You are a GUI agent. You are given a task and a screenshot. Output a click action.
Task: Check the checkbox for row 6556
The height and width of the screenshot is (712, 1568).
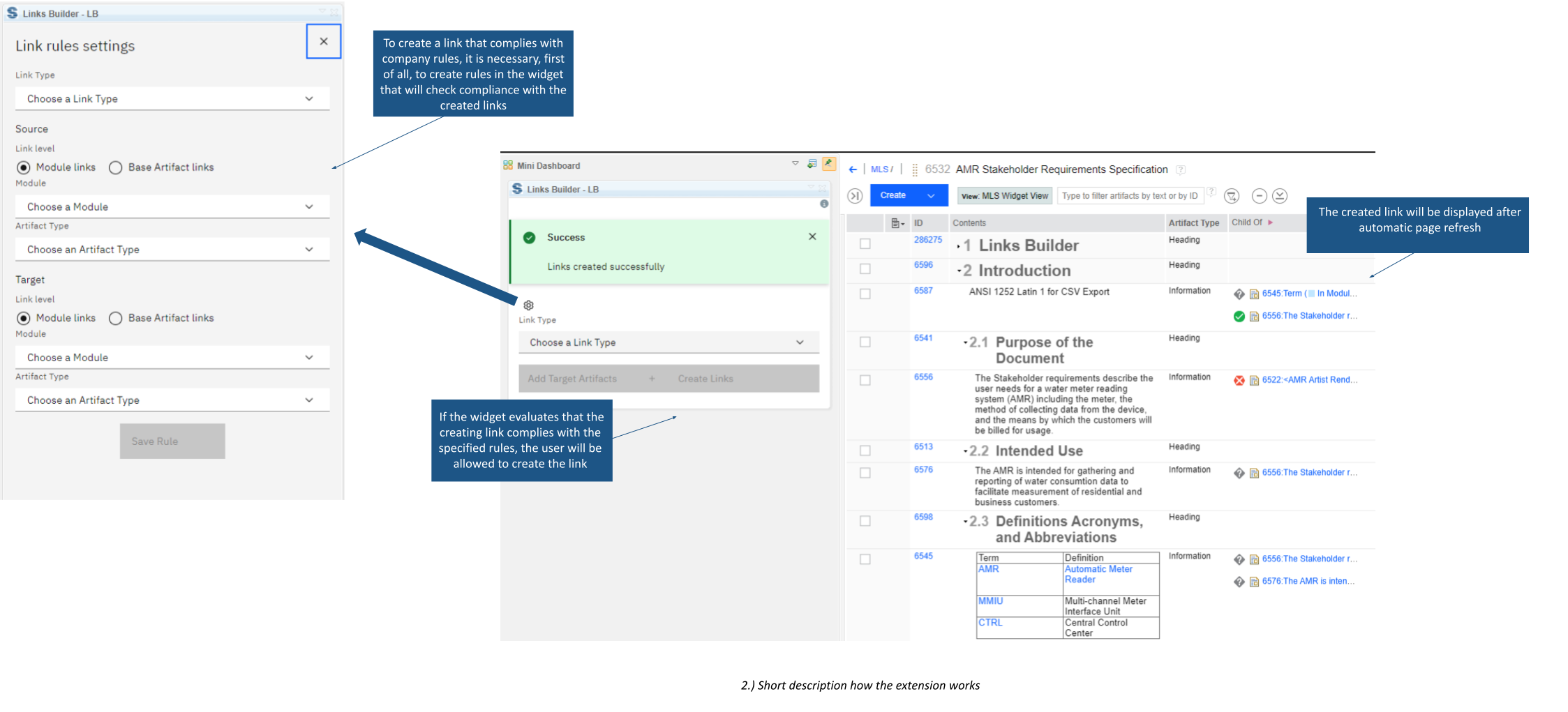point(865,381)
